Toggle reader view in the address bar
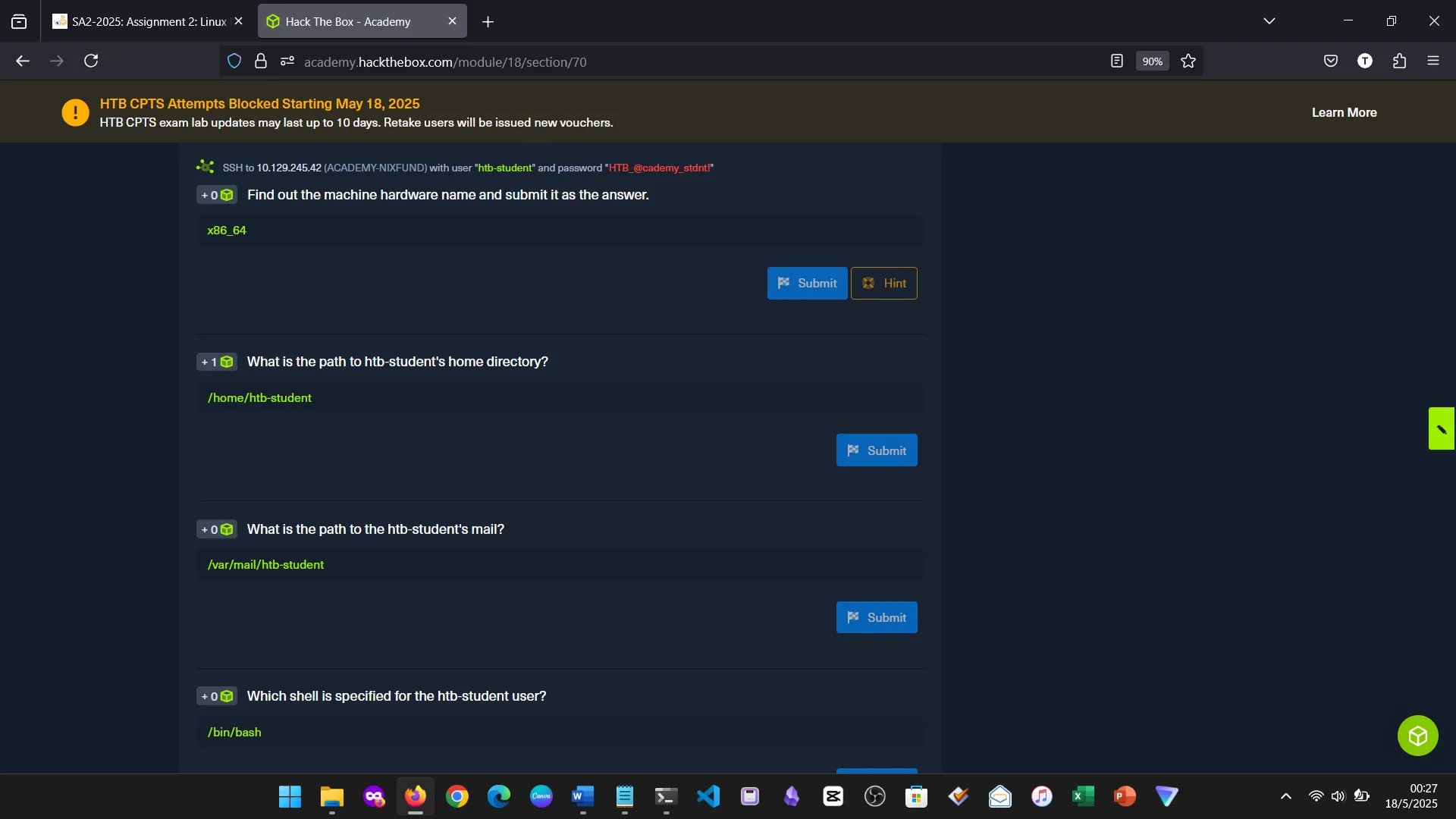The width and height of the screenshot is (1456, 819). (x=1116, y=61)
